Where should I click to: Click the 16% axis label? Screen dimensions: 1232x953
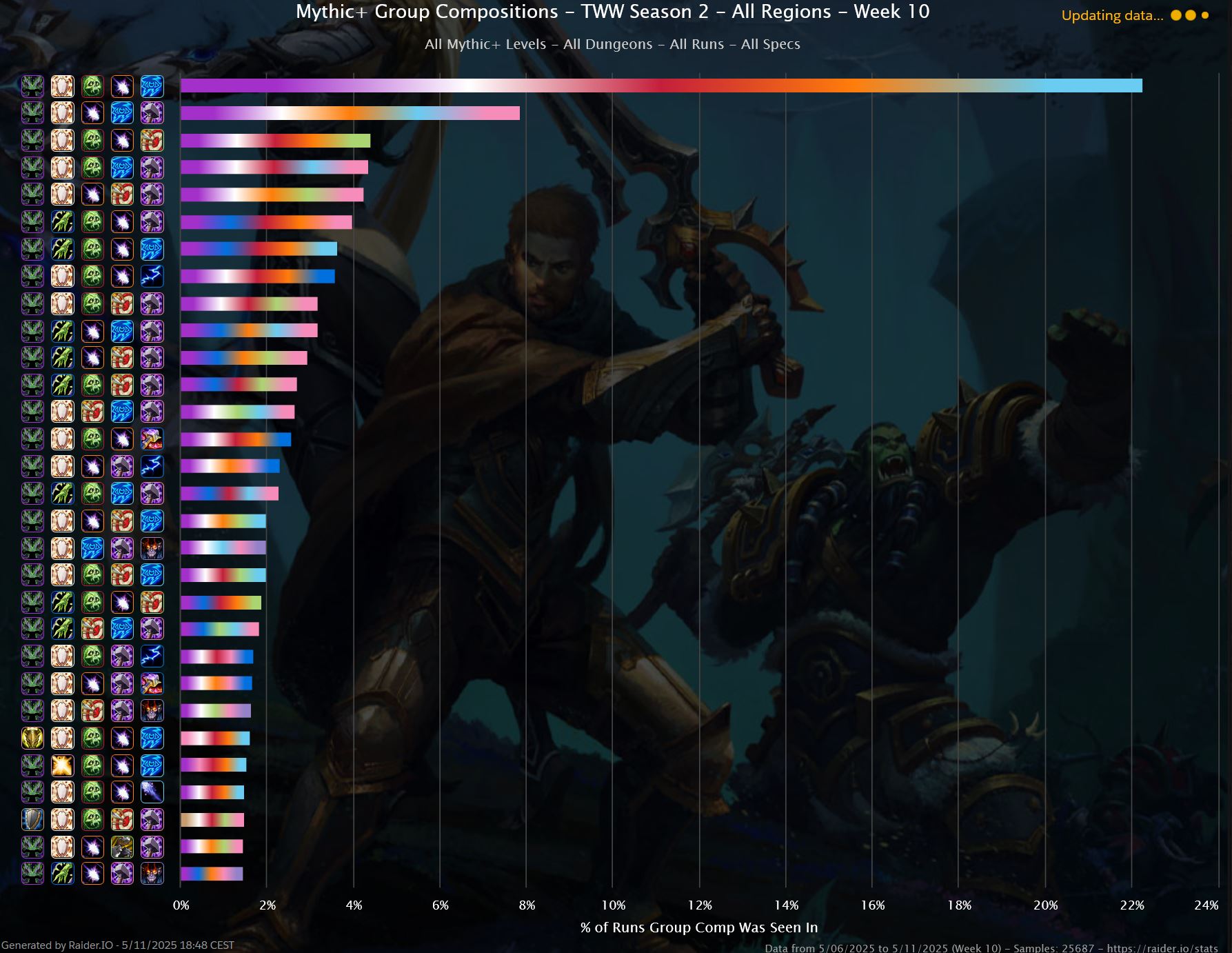point(873,905)
